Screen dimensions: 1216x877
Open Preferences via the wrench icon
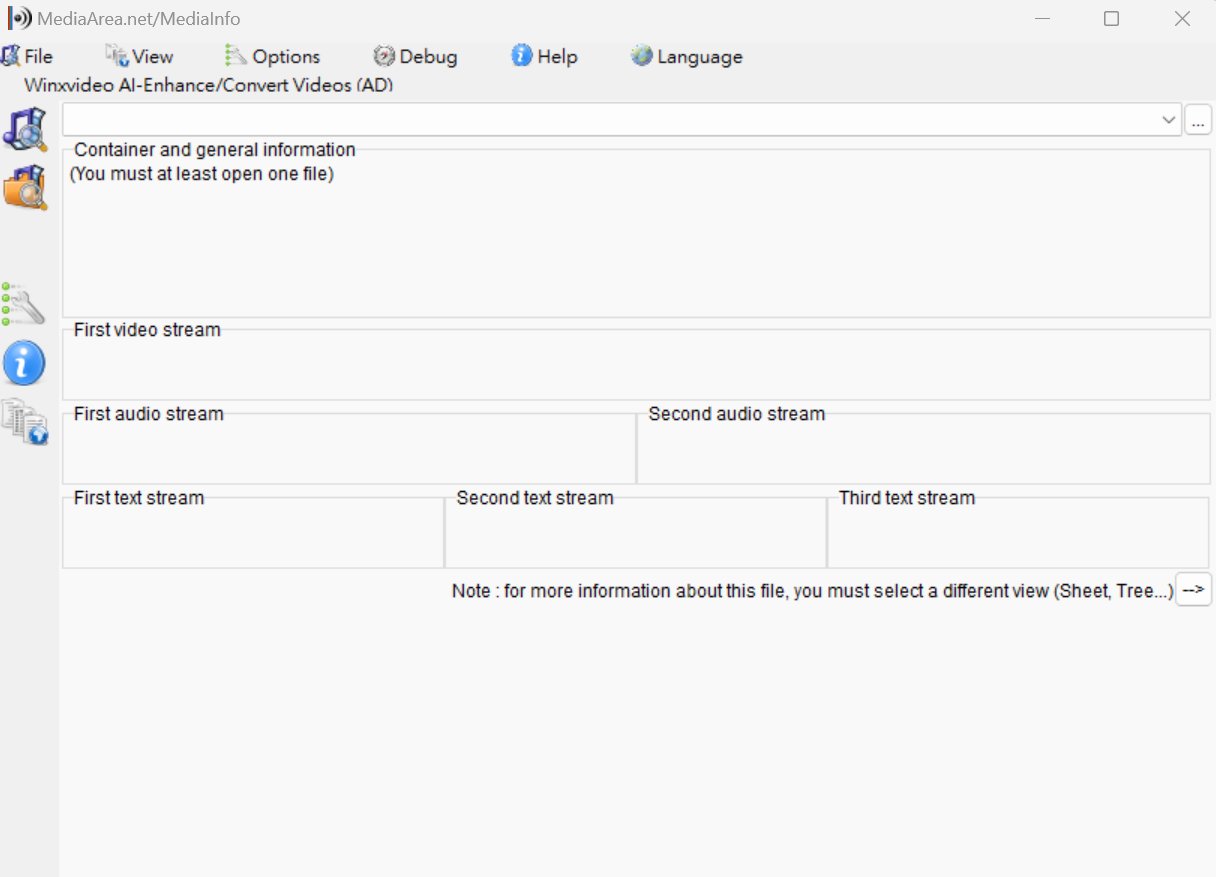tap(24, 305)
